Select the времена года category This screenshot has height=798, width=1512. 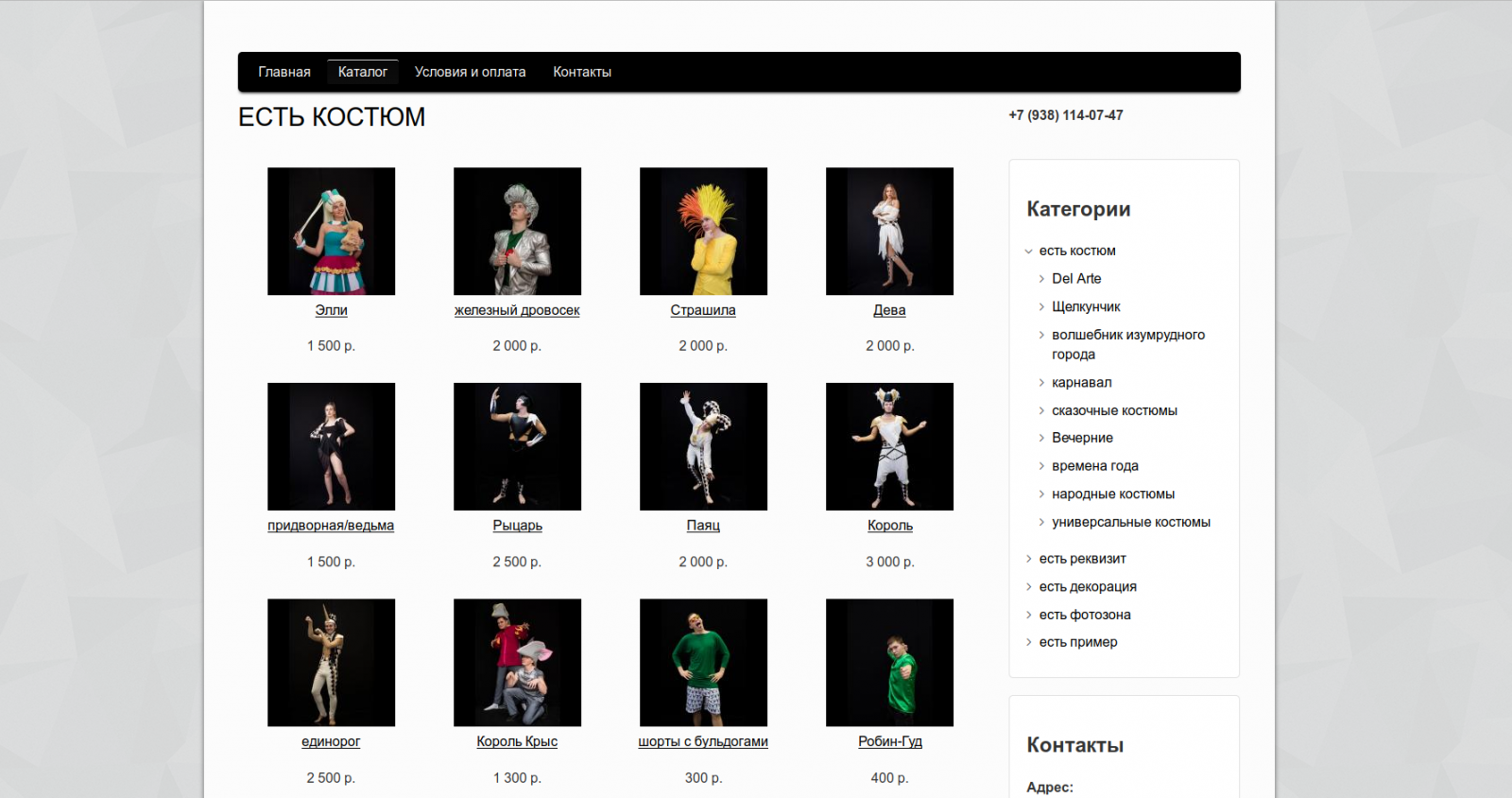(x=1095, y=466)
